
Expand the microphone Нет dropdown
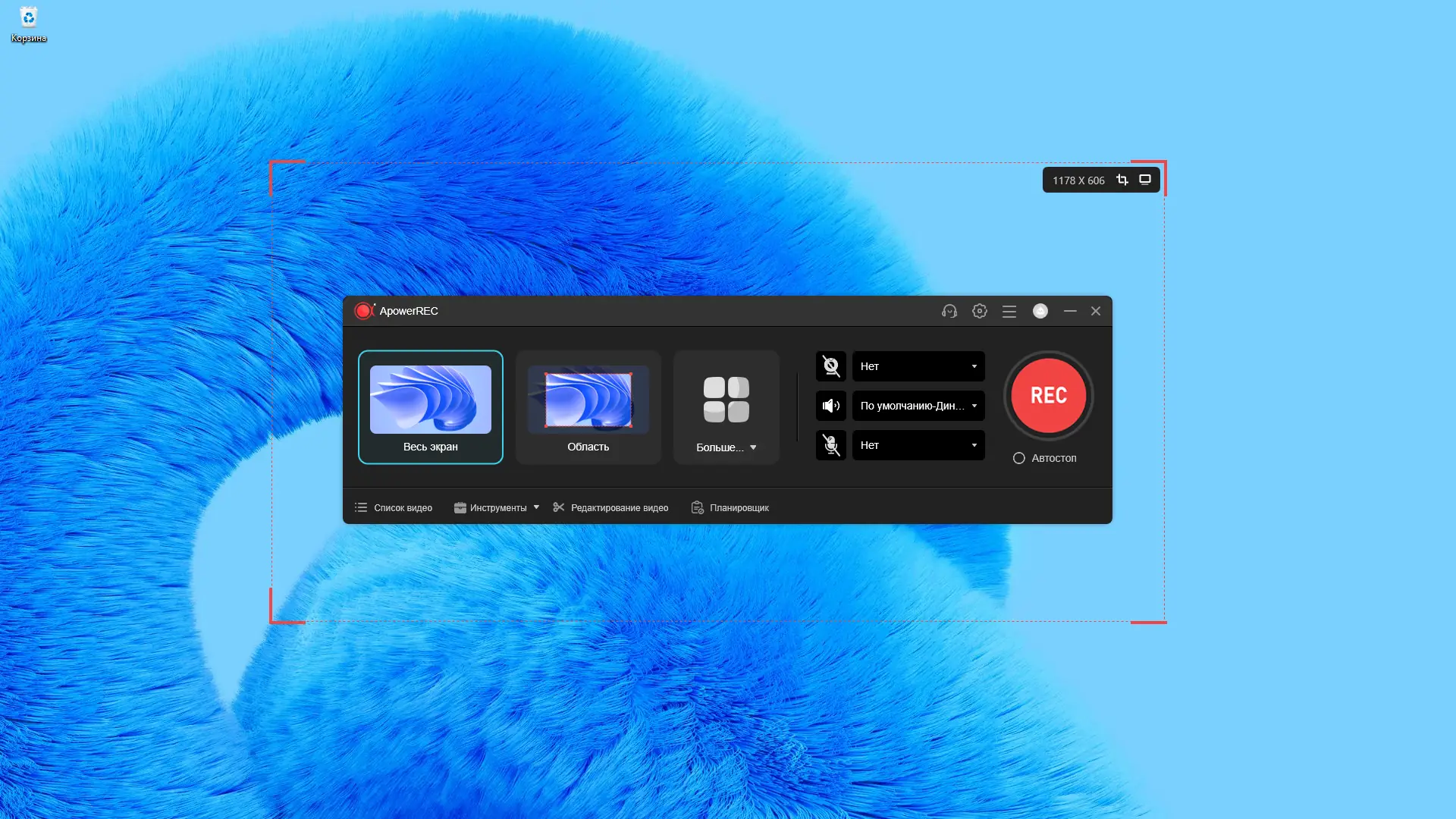pos(918,445)
